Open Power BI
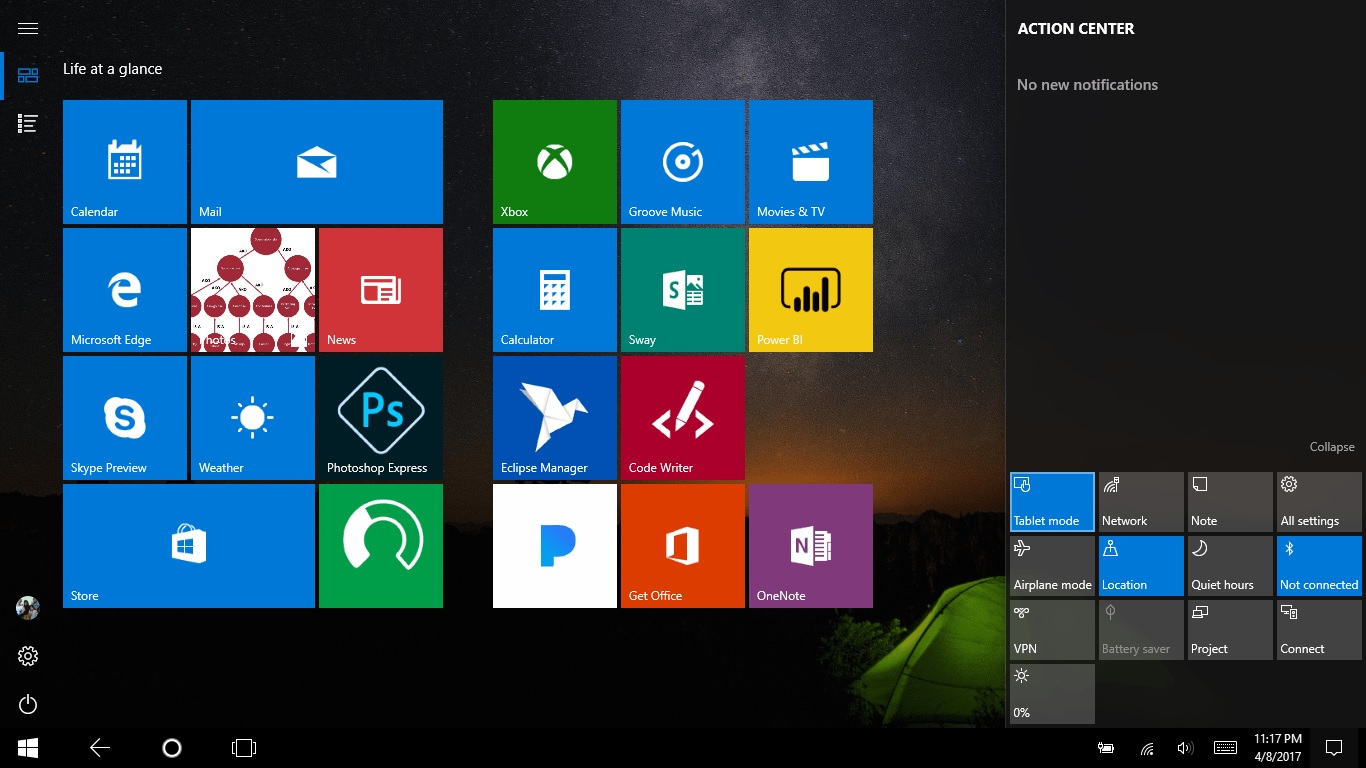The width and height of the screenshot is (1366, 768). pos(810,289)
